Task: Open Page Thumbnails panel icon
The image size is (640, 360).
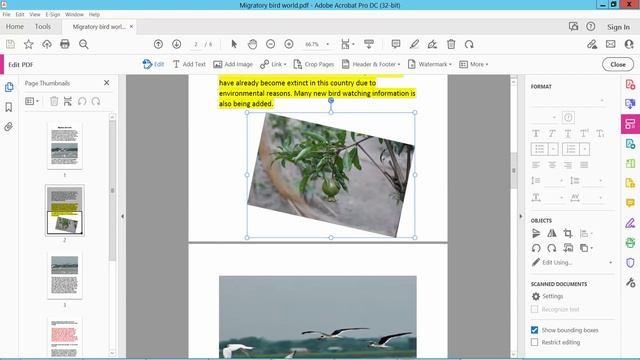Action: point(9,87)
